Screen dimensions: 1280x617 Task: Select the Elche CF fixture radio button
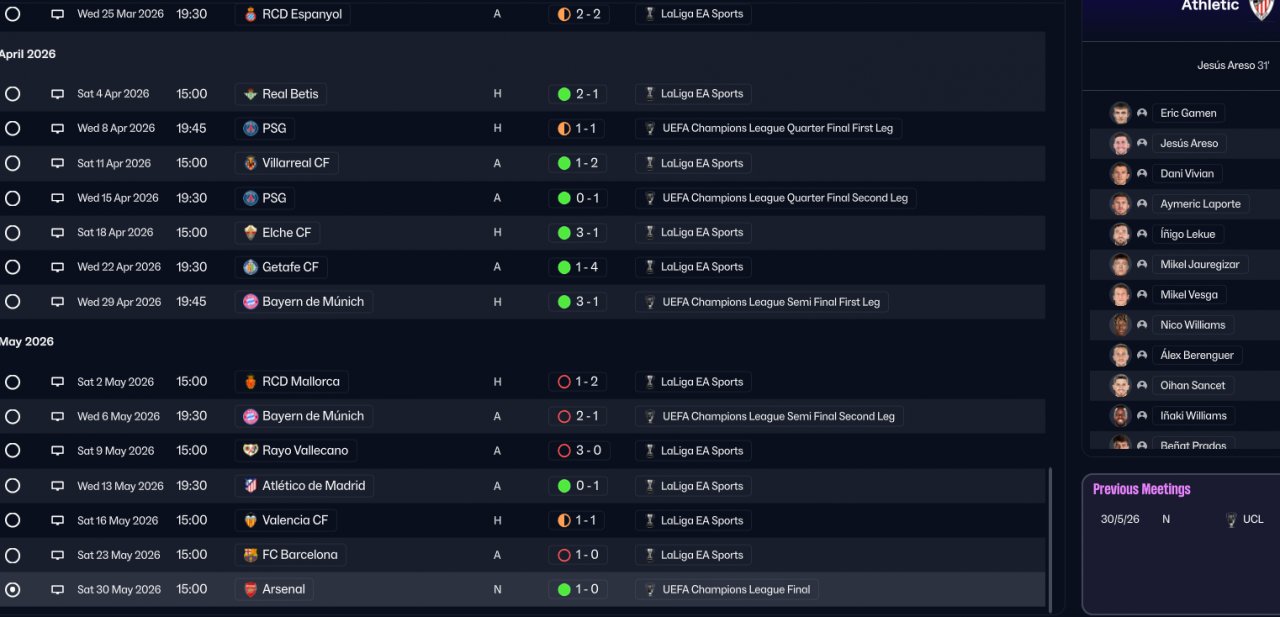12,233
